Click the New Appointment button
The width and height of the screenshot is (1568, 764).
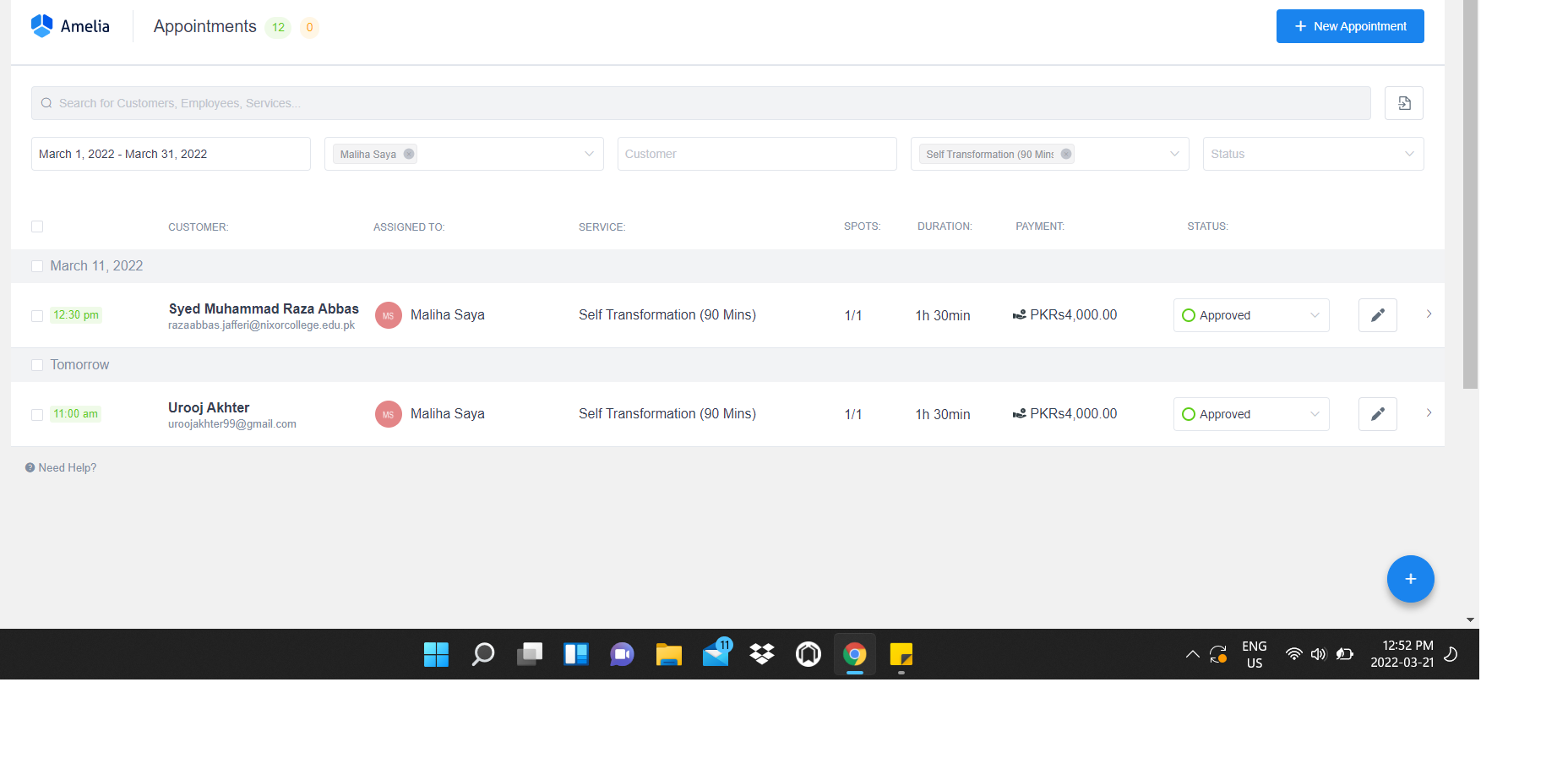coord(1349,26)
